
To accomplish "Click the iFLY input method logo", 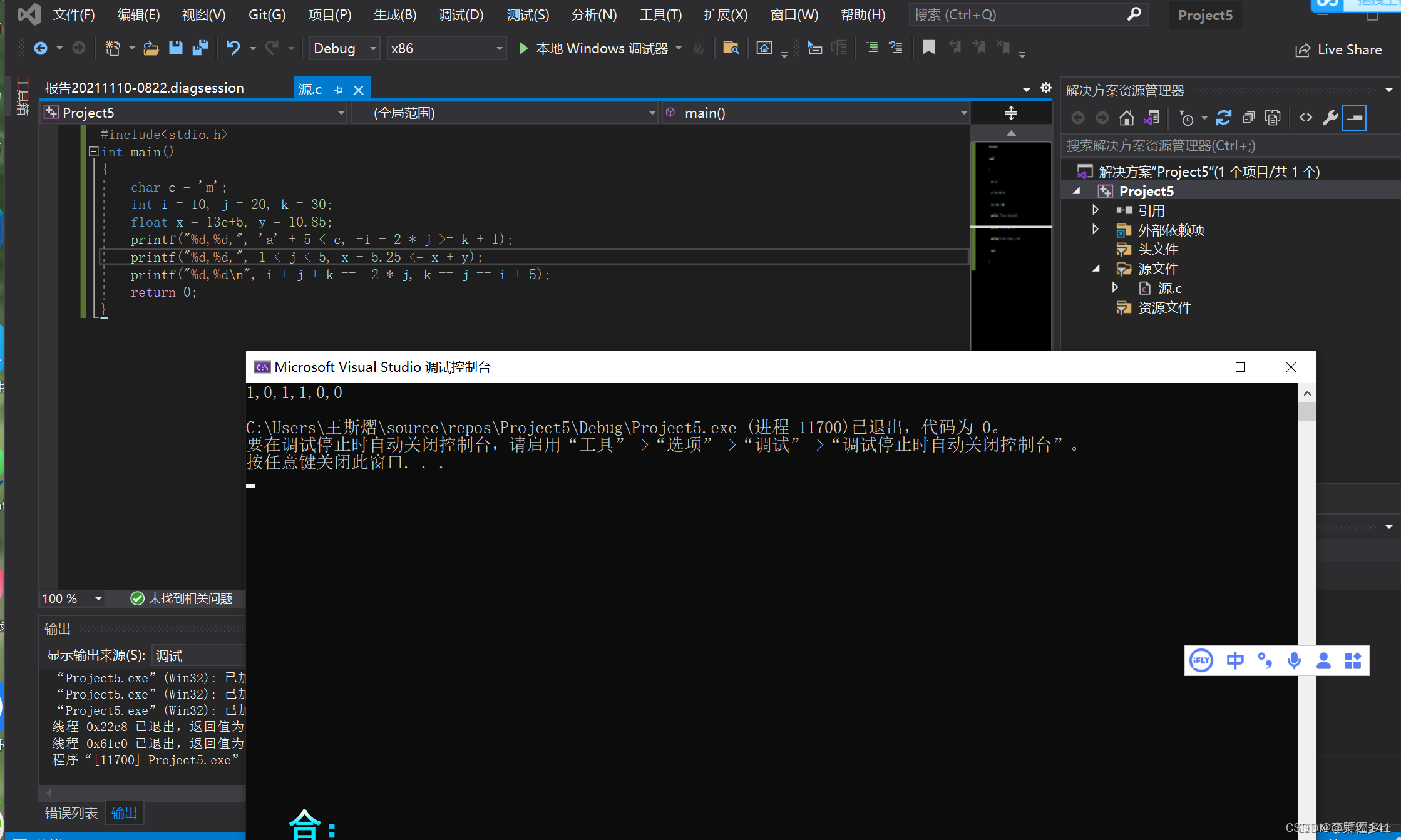I will click(x=1201, y=660).
